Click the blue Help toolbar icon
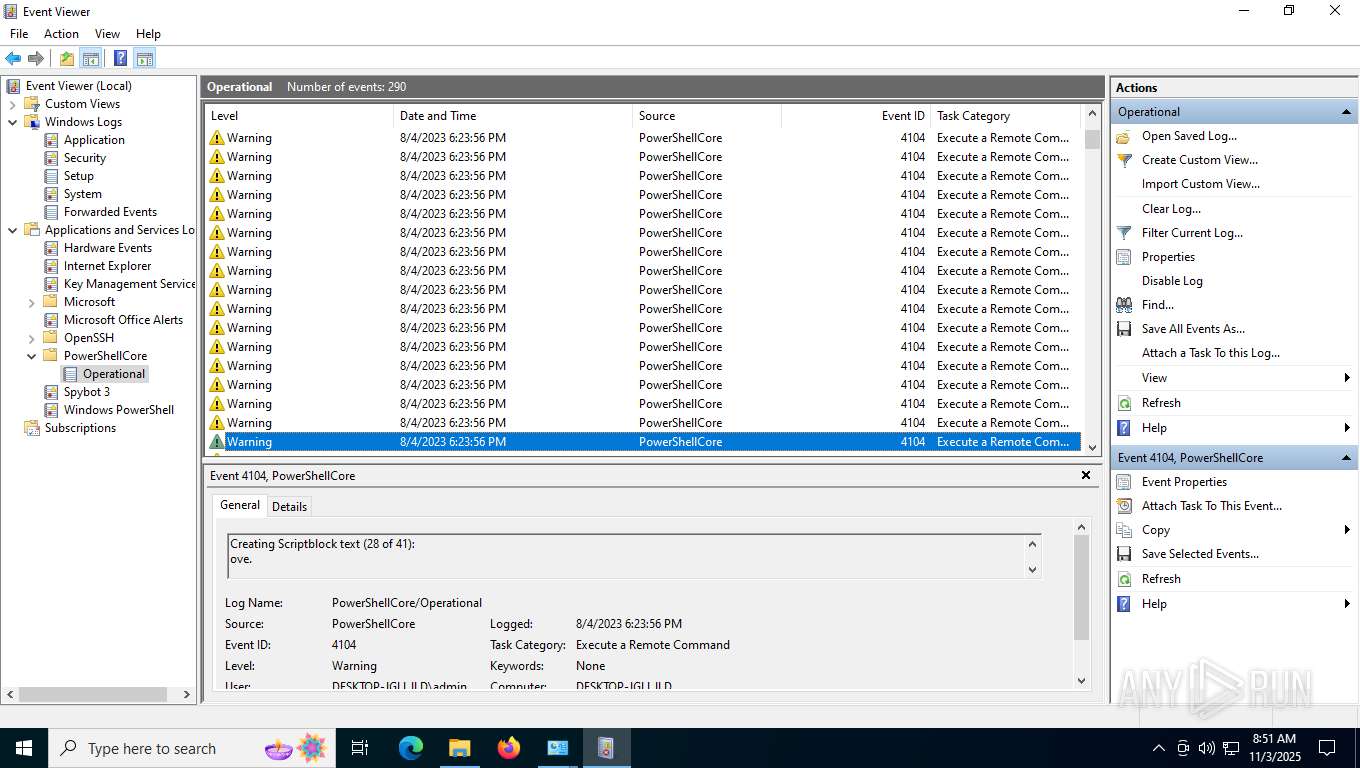This screenshot has height=768, width=1360. point(120,58)
